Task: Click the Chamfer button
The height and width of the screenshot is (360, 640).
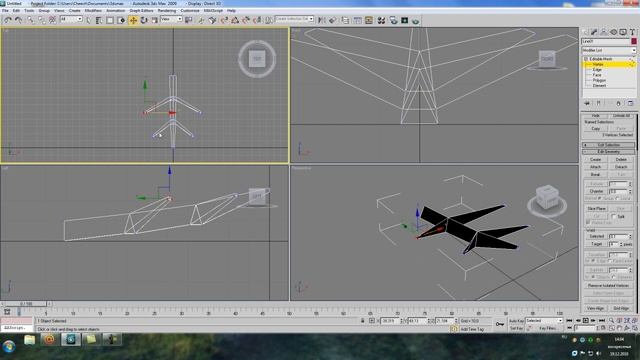Action: (x=596, y=191)
